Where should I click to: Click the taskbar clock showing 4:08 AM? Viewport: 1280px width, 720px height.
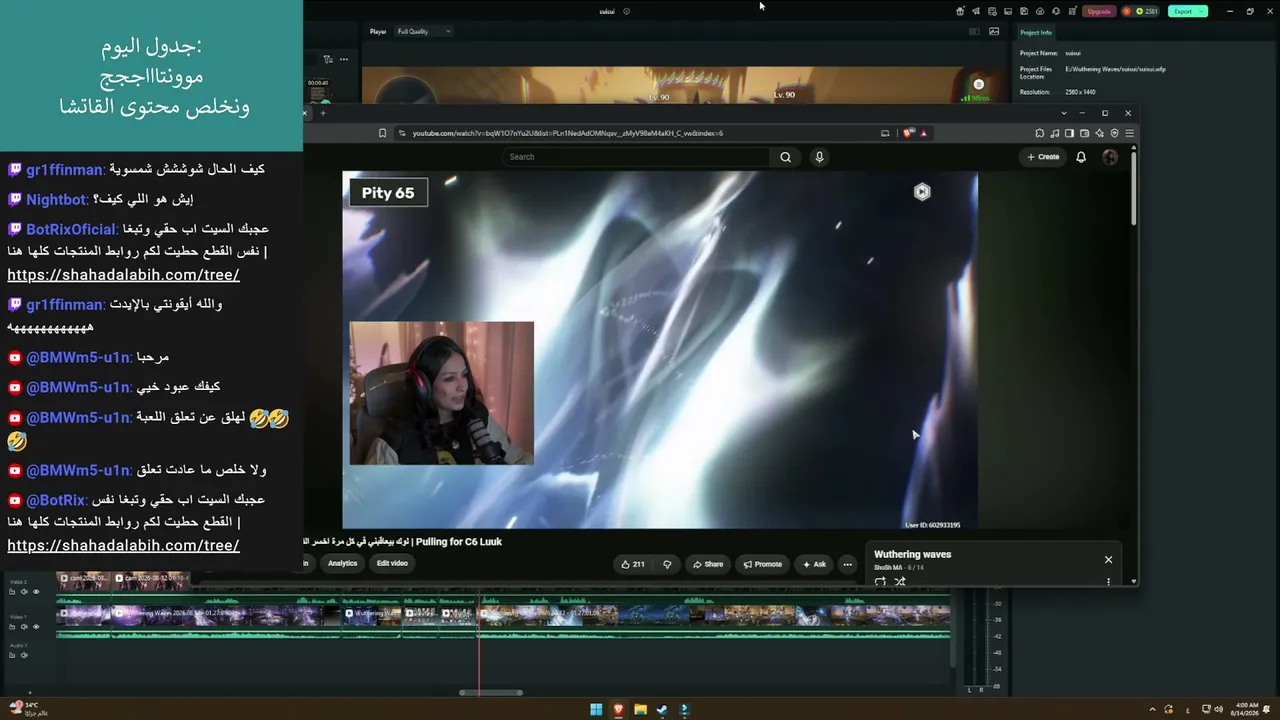(1247, 709)
